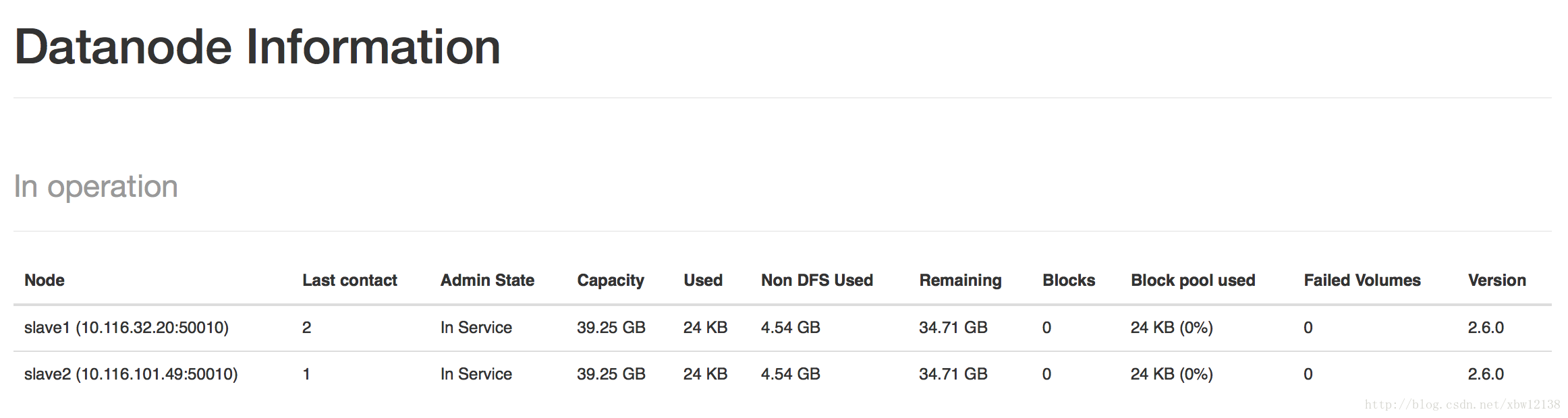1568x418 pixels.
Task: Click the Block pool used header
Action: click(1193, 281)
